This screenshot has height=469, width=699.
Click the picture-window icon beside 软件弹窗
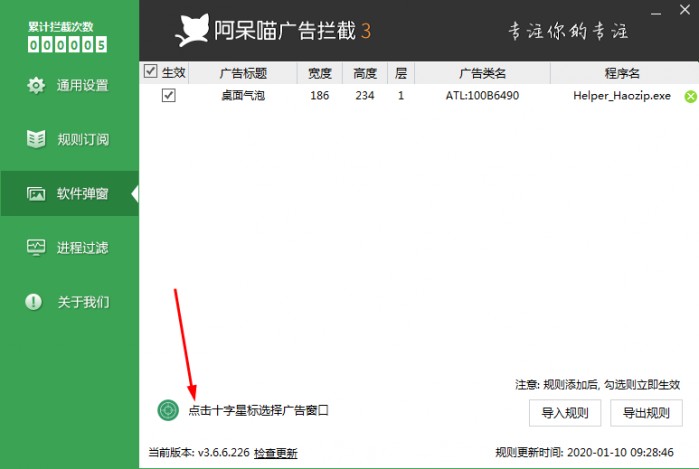36,193
